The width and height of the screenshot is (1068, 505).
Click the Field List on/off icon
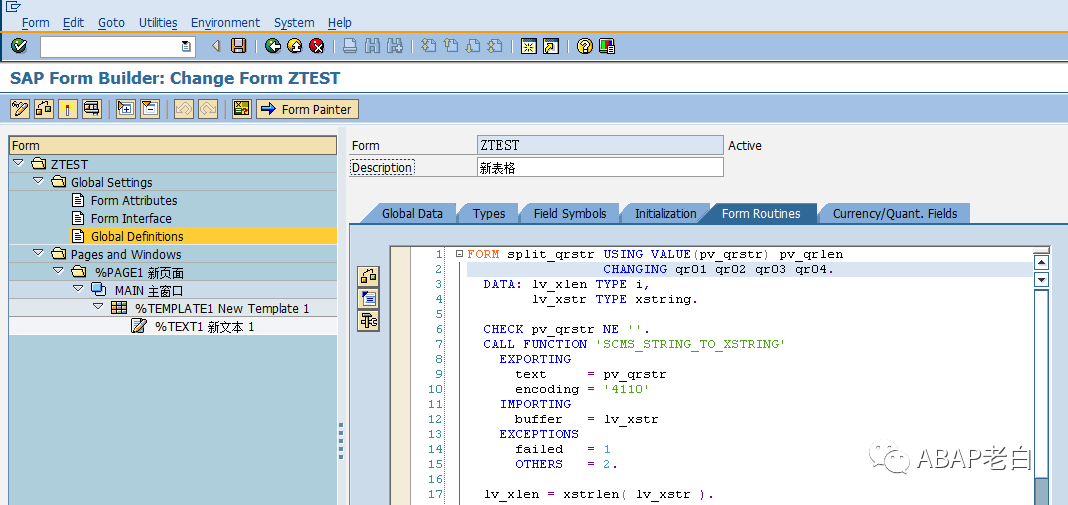(241, 109)
